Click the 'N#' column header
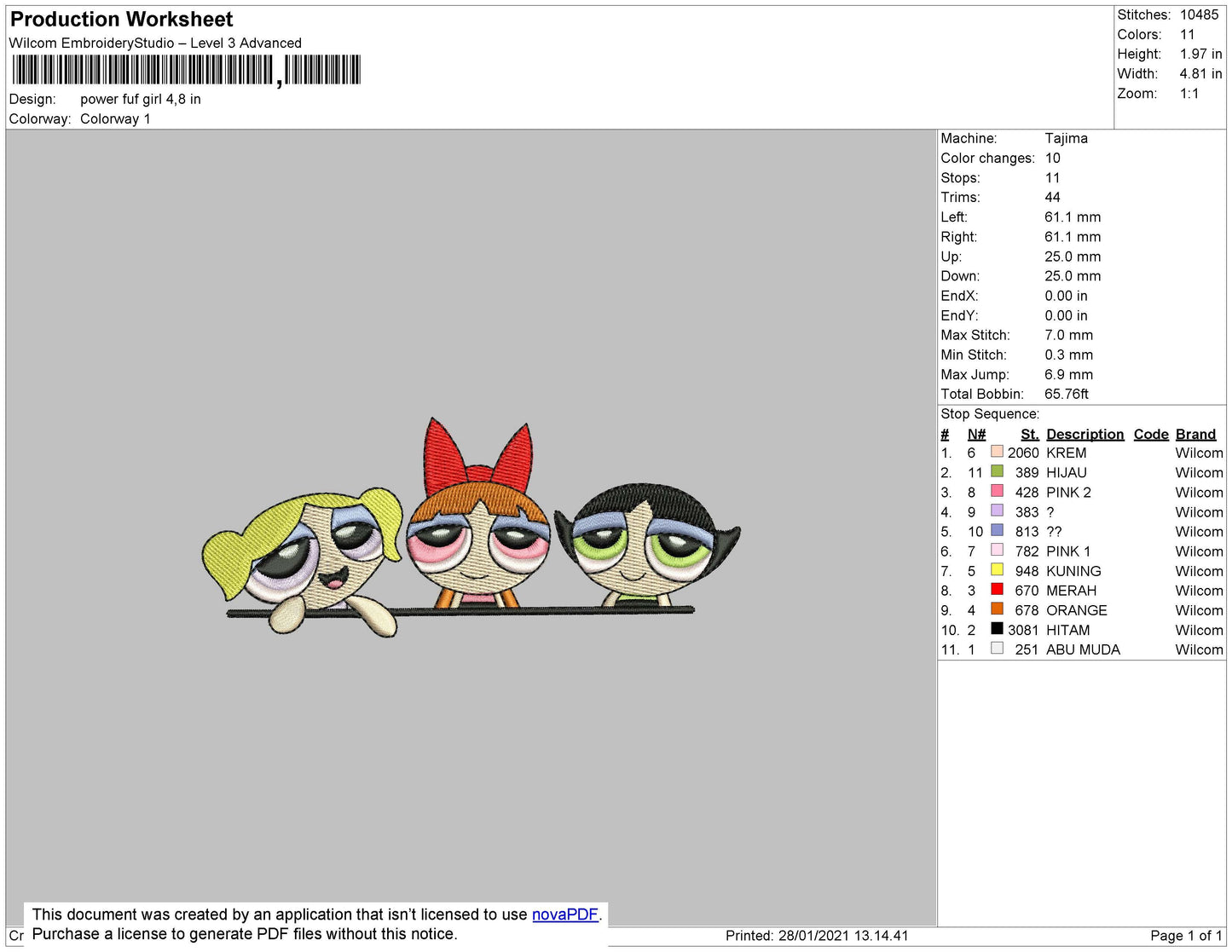1232x952 pixels. coord(976,435)
